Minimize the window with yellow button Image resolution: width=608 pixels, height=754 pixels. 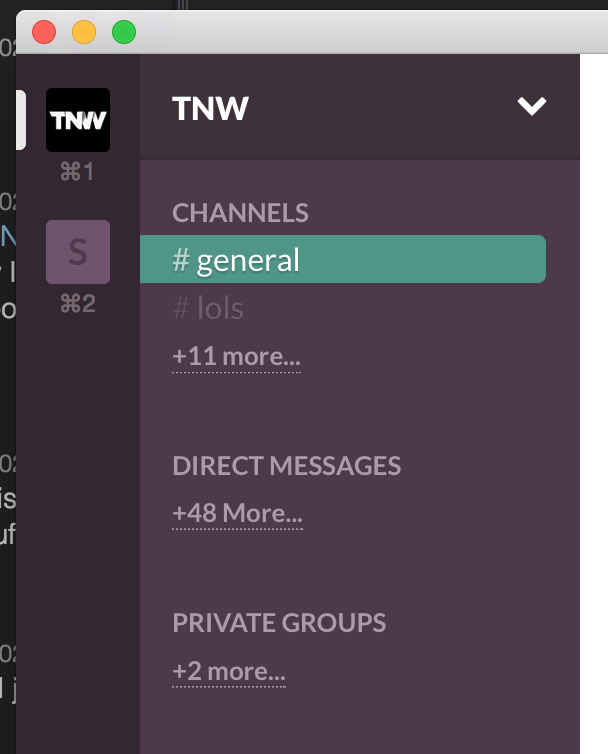click(84, 32)
